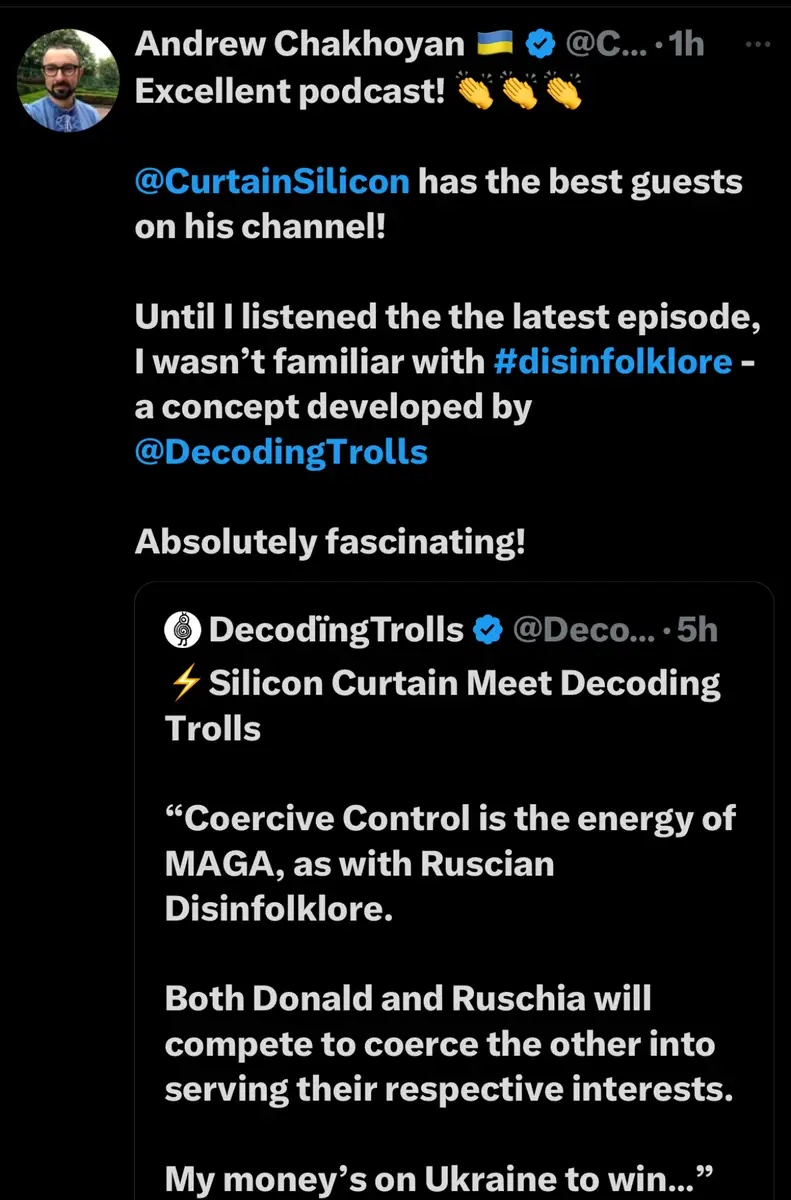Click the verified badge beside DecodingTrolls name
791x1200 pixels.
tap(487, 630)
